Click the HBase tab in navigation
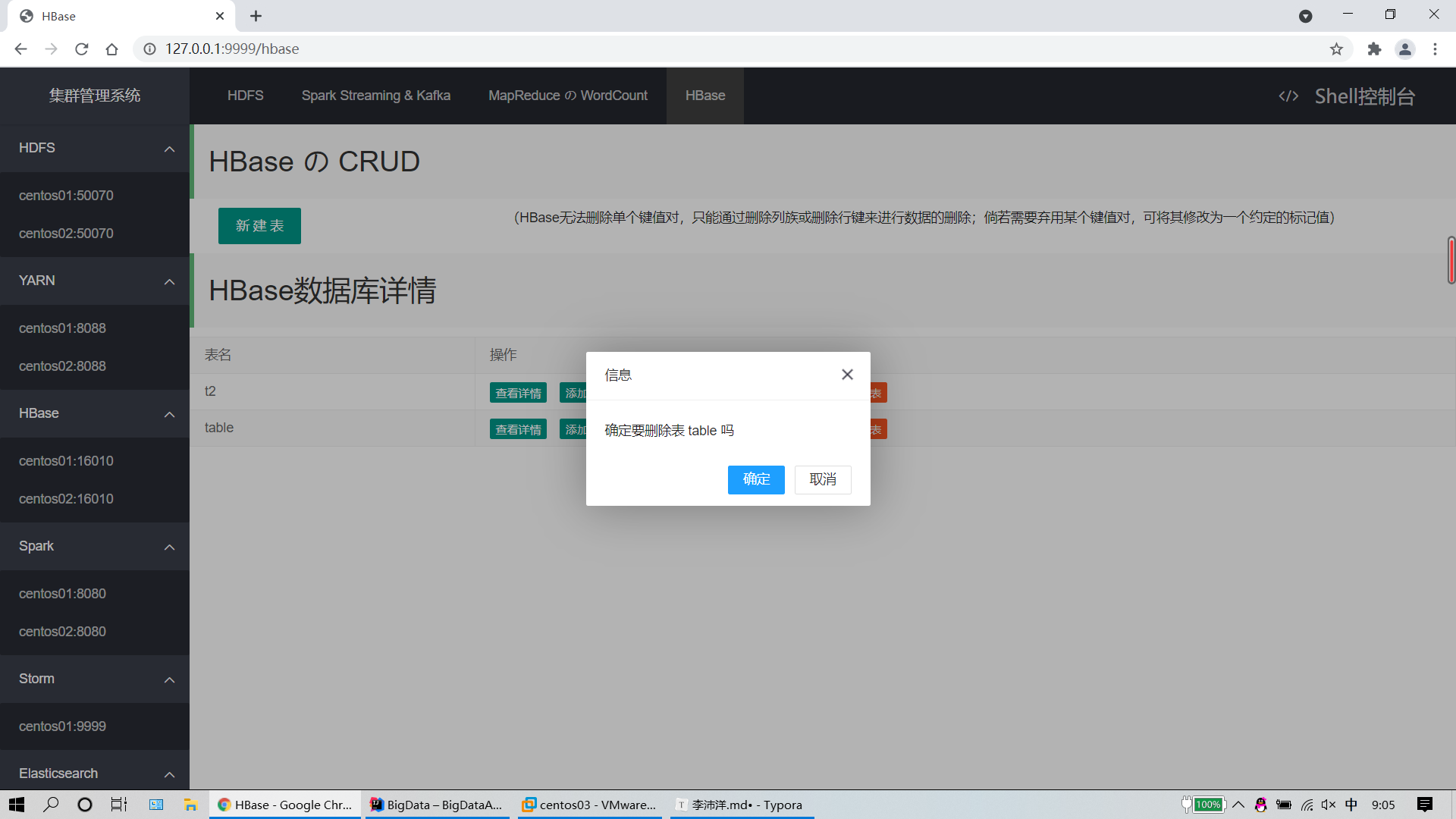Screen dimensions: 1456x819 coord(705,95)
